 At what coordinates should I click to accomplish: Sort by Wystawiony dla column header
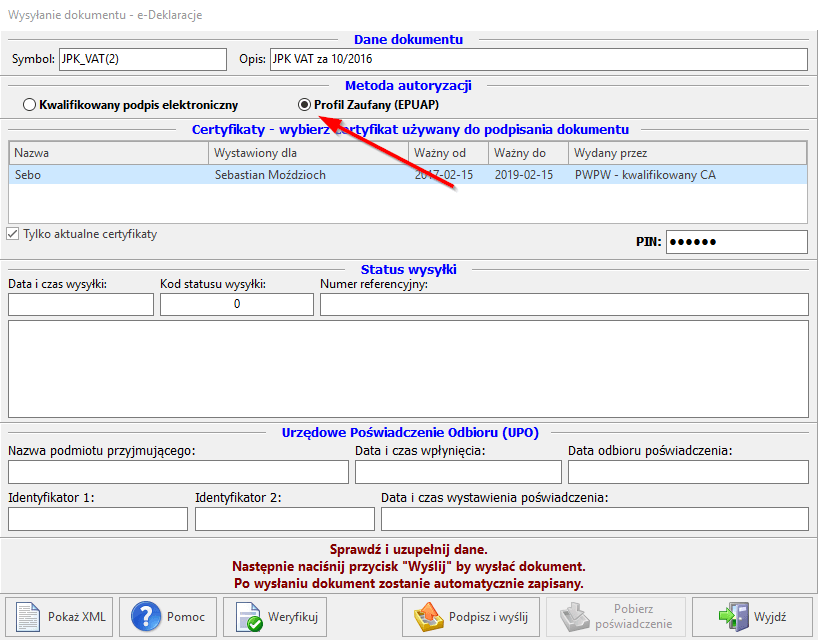pos(308,153)
